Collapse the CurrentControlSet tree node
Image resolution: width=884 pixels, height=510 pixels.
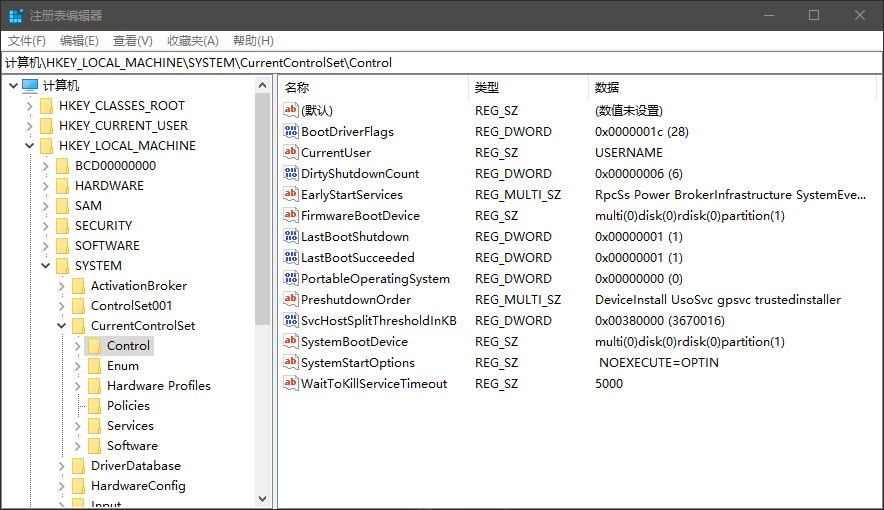pos(62,326)
